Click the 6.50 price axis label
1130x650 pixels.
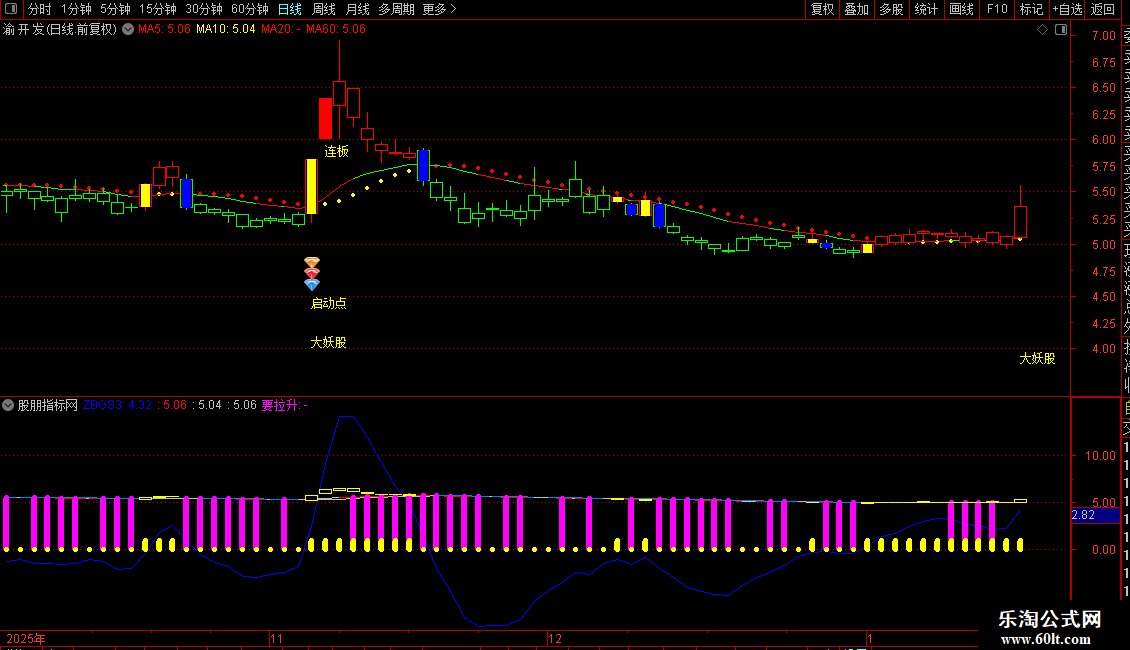tap(1103, 88)
